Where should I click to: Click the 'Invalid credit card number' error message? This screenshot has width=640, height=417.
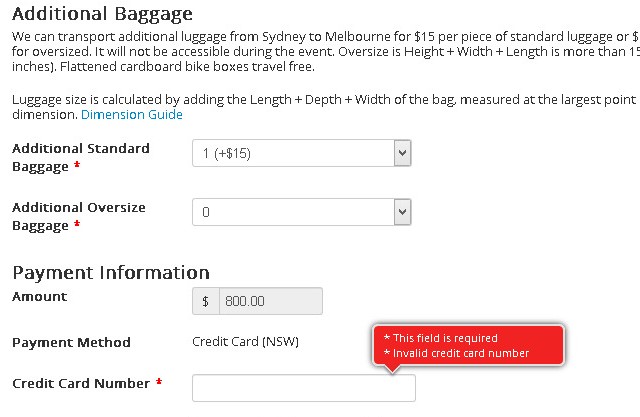(456, 353)
